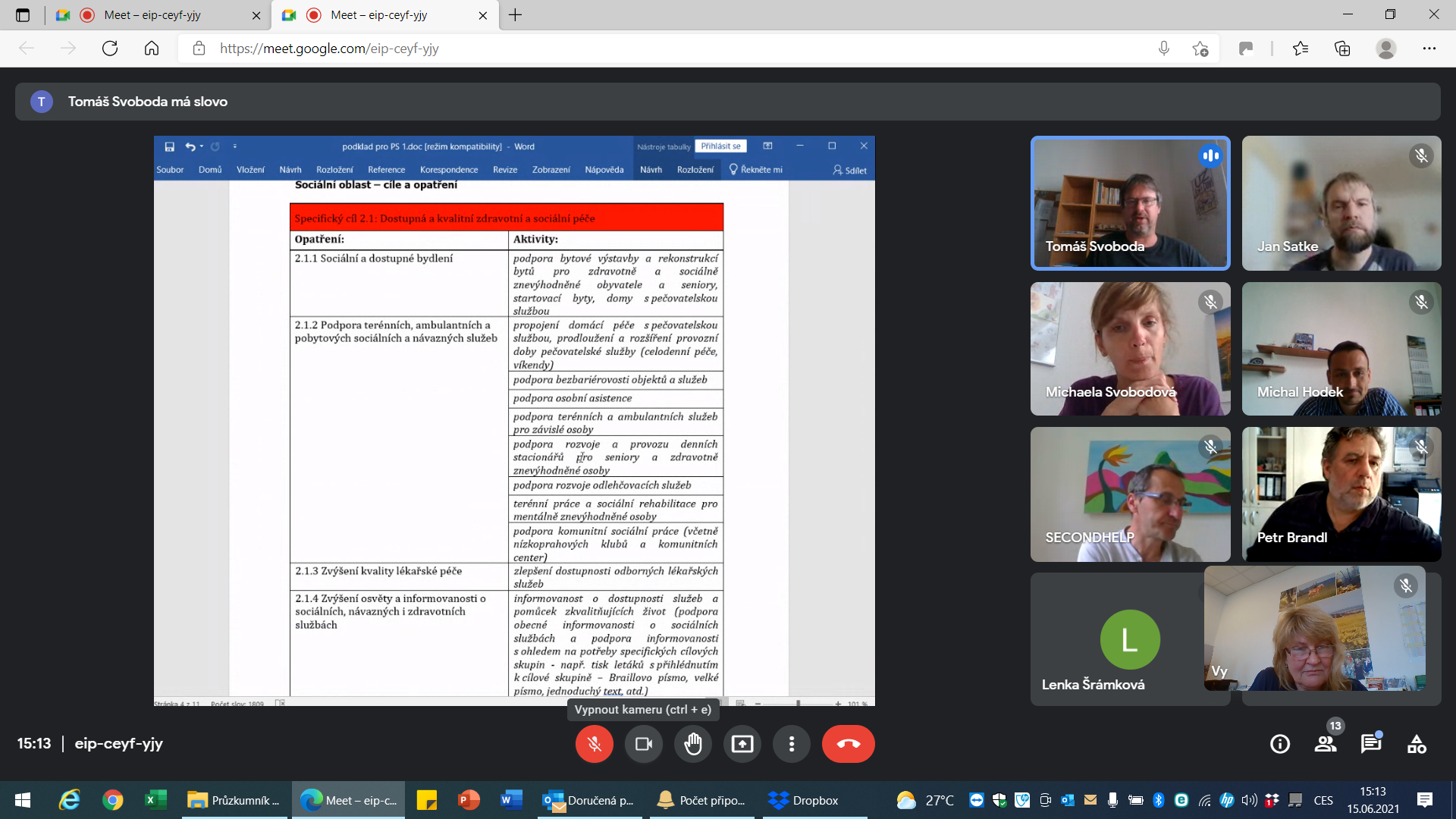Screen dimensions: 1456x819
Task: Open Word from the Windows taskbar
Action: coord(512,800)
